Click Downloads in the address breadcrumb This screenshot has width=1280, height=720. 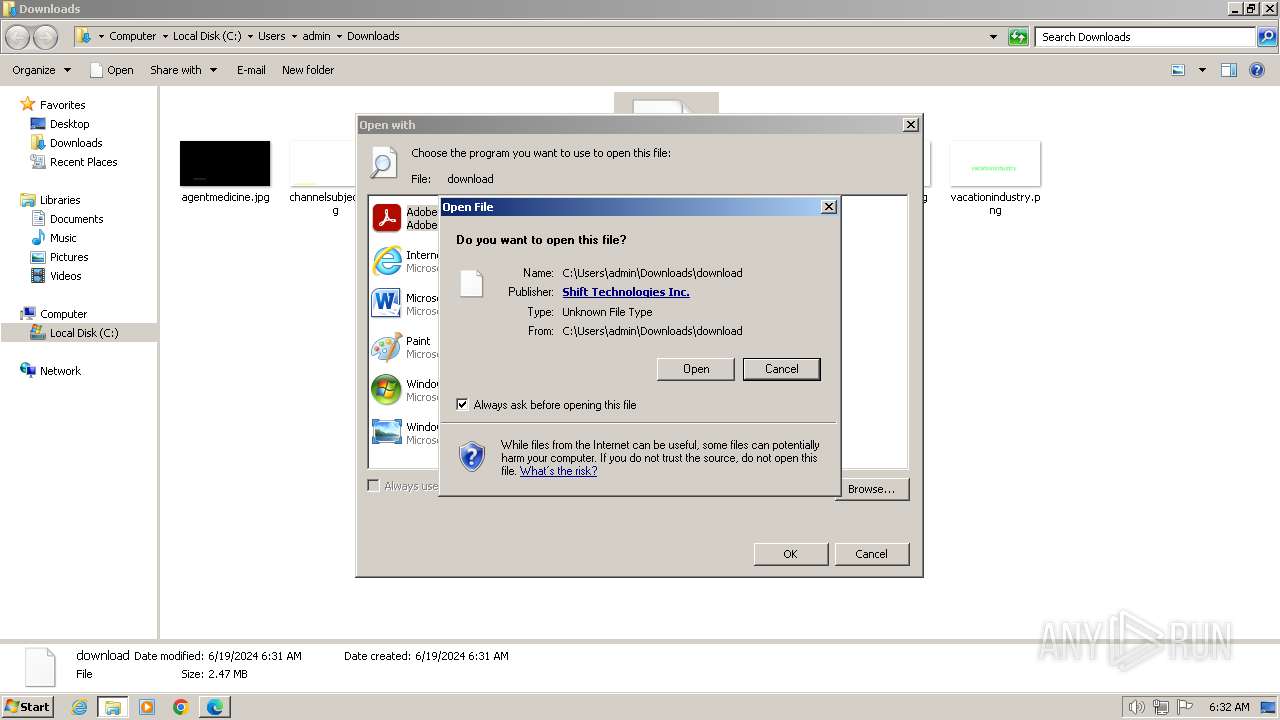point(373,36)
